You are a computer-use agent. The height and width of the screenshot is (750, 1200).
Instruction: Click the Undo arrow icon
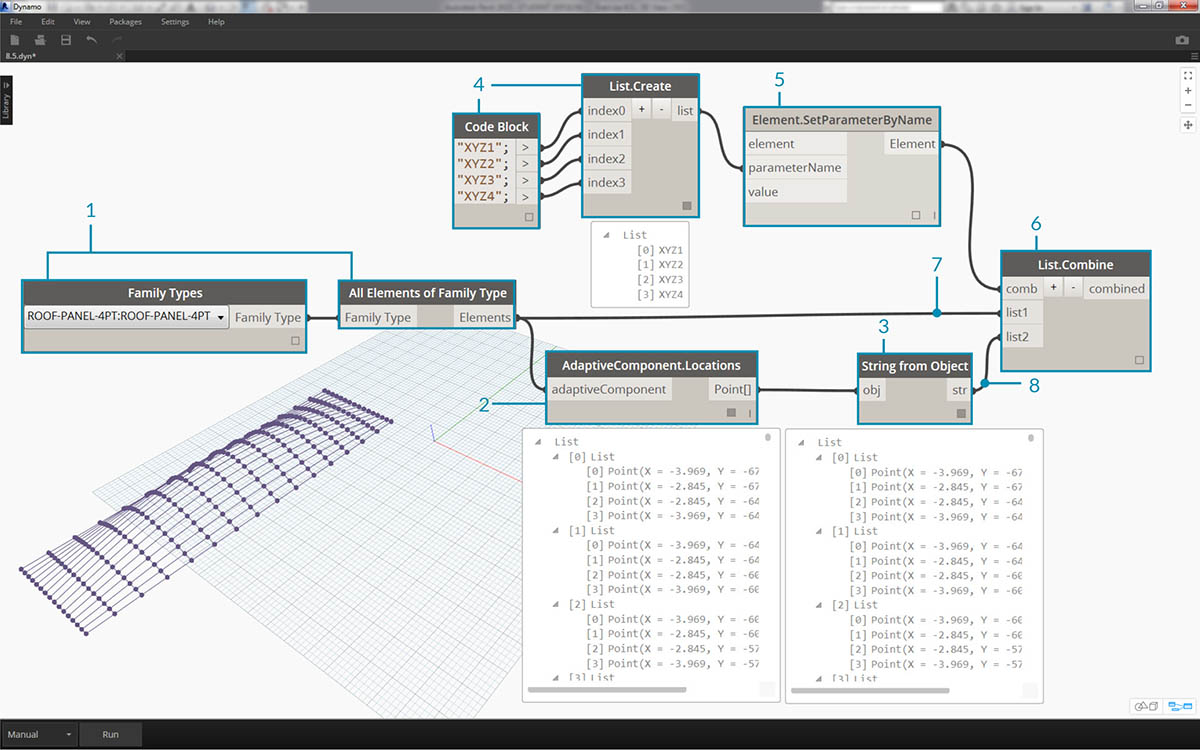click(92, 40)
